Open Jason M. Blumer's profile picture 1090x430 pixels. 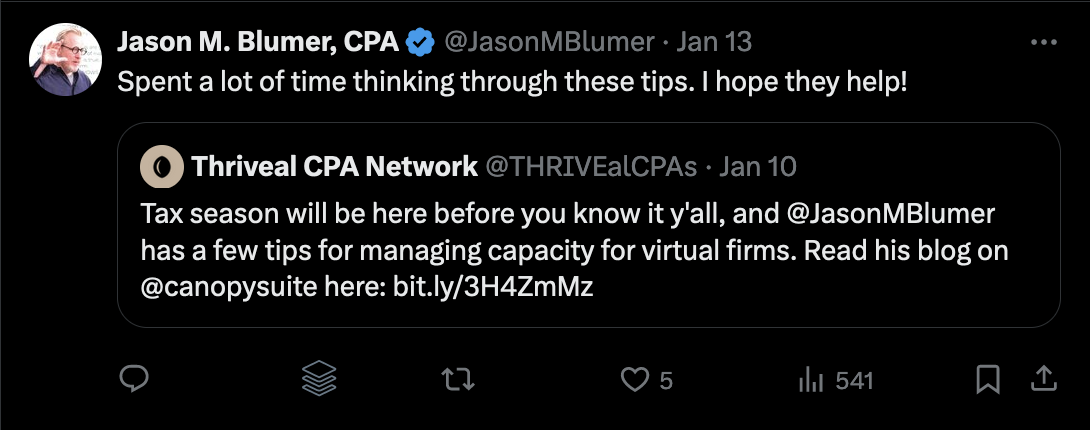[x=65, y=60]
